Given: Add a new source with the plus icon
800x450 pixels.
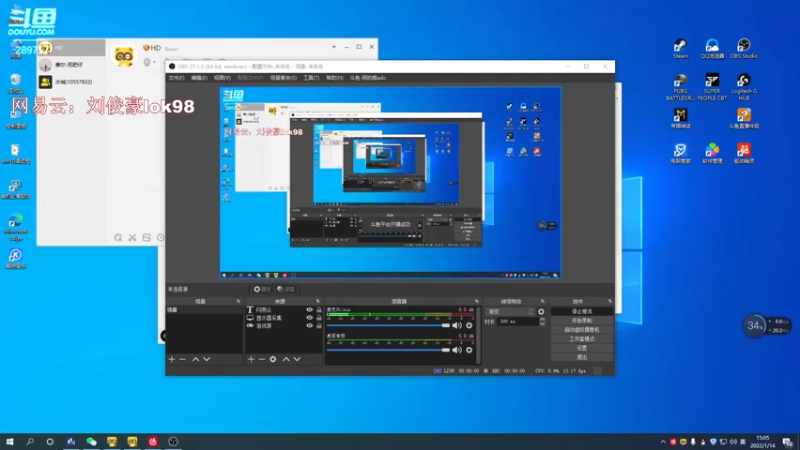Looking at the screenshot, I should 251,359.
